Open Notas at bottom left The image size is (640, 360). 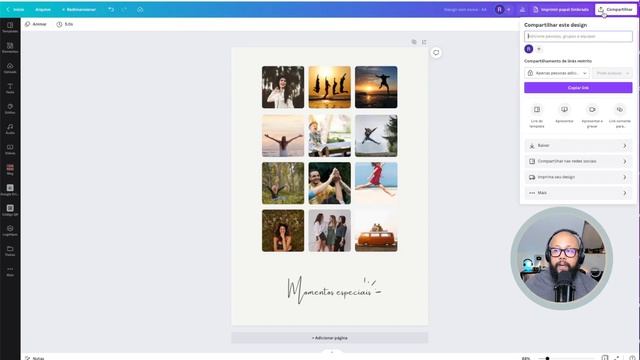pyautogui.click(x=35, y=358)
